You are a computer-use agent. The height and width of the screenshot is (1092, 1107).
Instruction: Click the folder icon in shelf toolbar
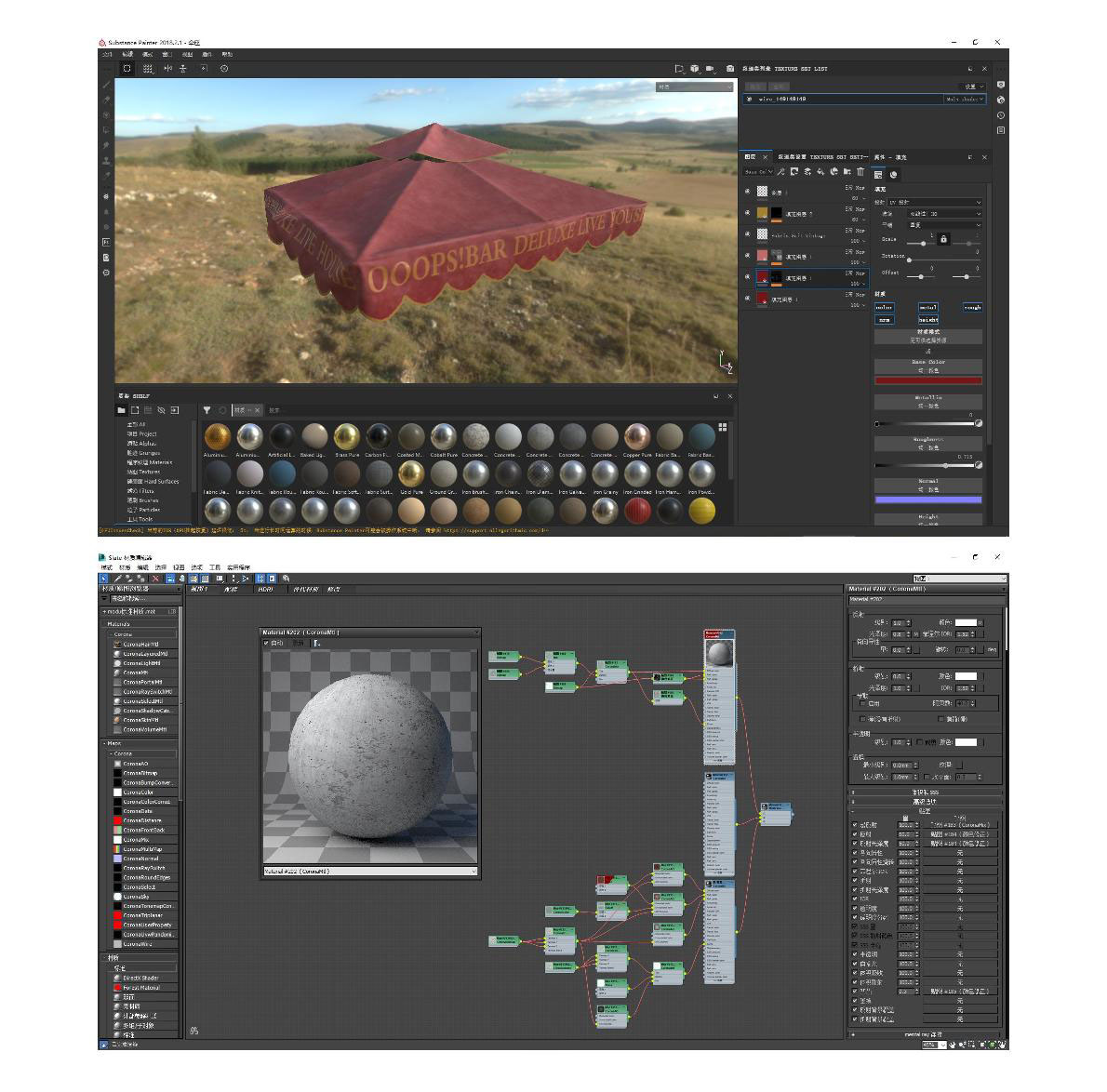tap(122, 410)
